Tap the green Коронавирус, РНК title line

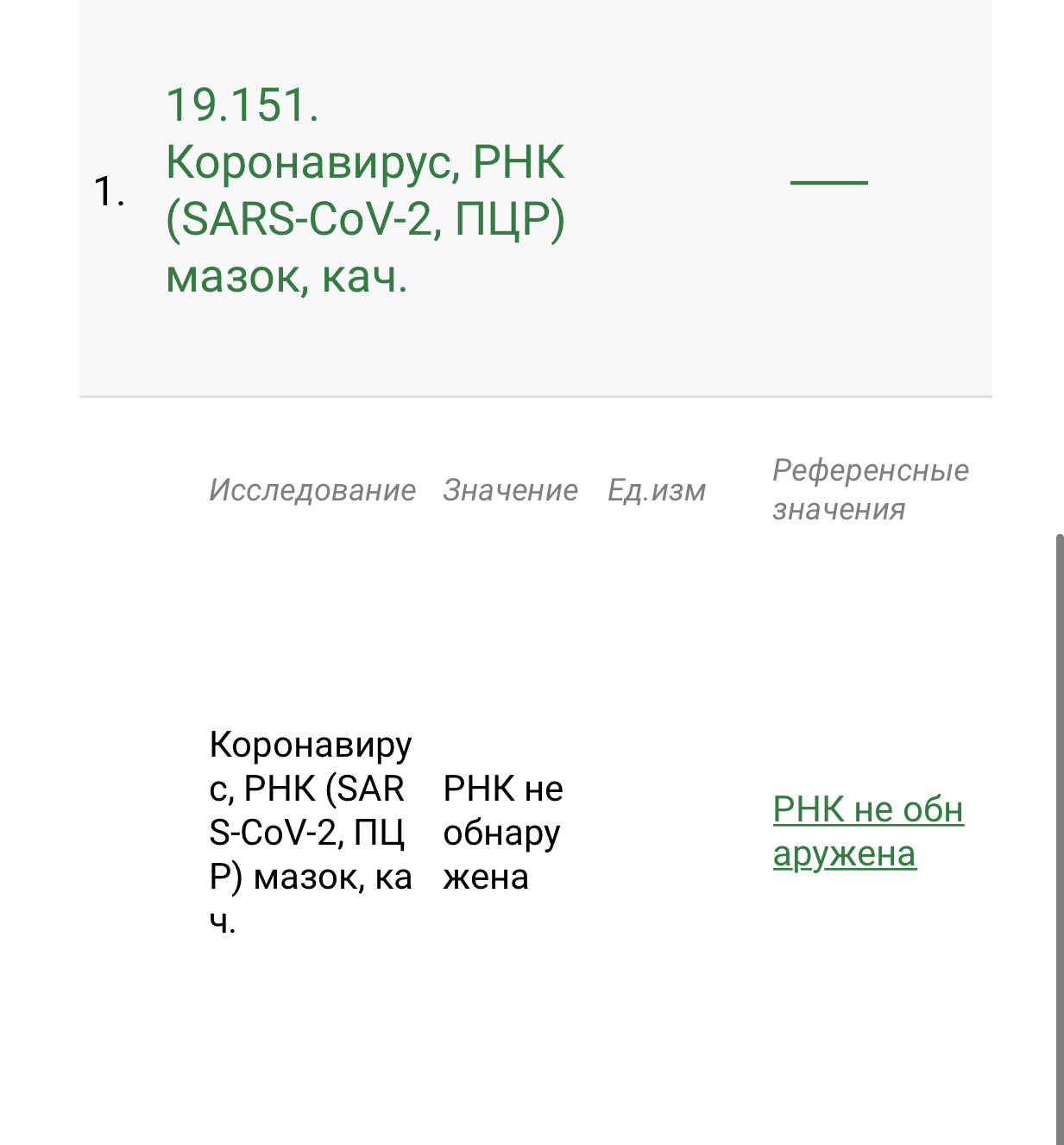pyautogui.click(x=365, y=162)
